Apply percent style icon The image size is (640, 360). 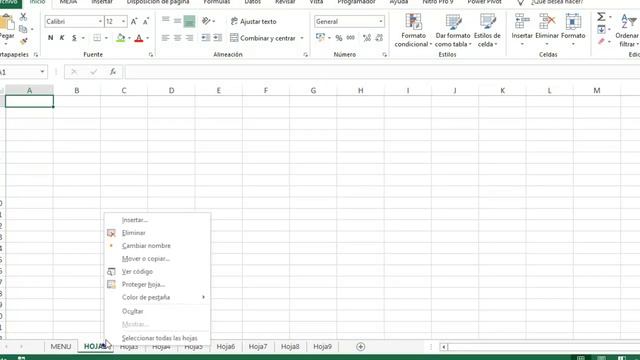(339, 38)
